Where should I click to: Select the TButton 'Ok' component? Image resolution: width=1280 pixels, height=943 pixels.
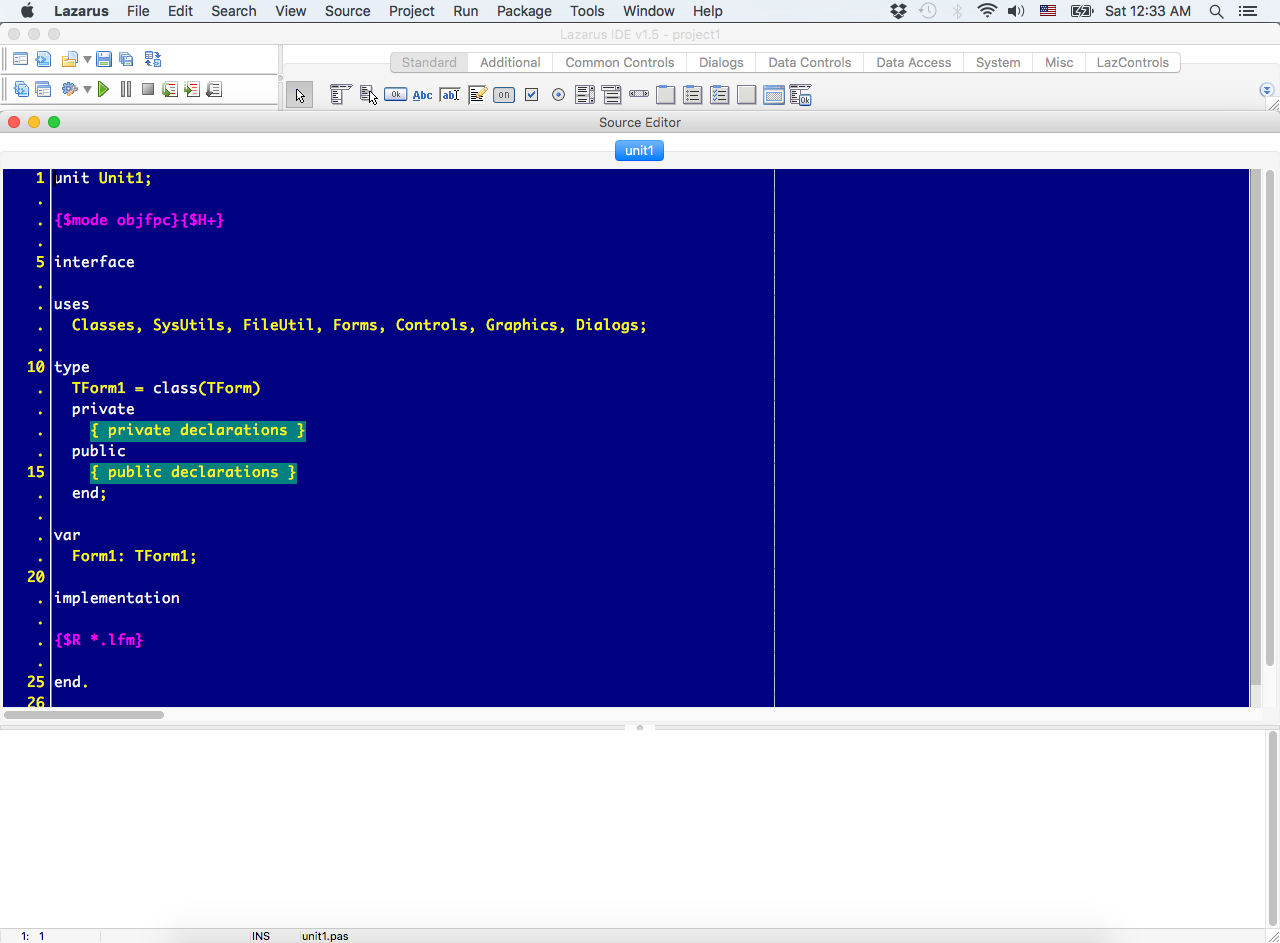(395, 95)
